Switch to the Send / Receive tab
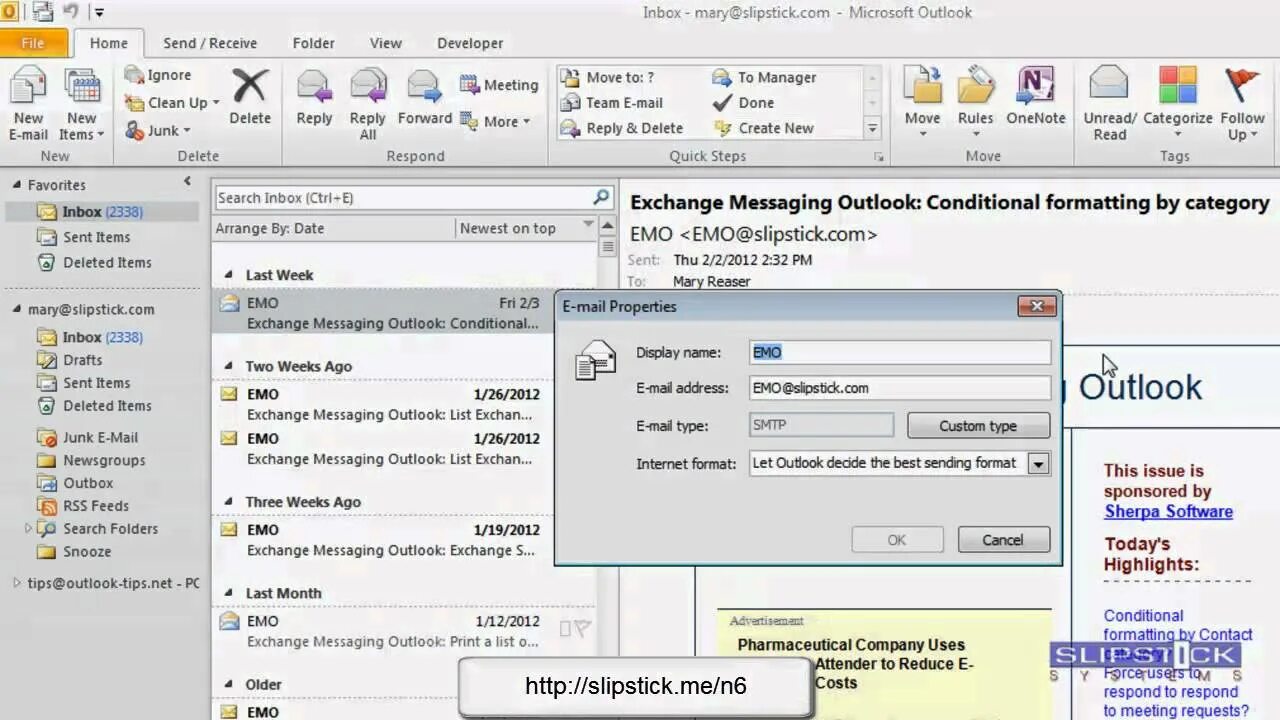The width and height of the screenshot is (1280, 720). [210, 43]
